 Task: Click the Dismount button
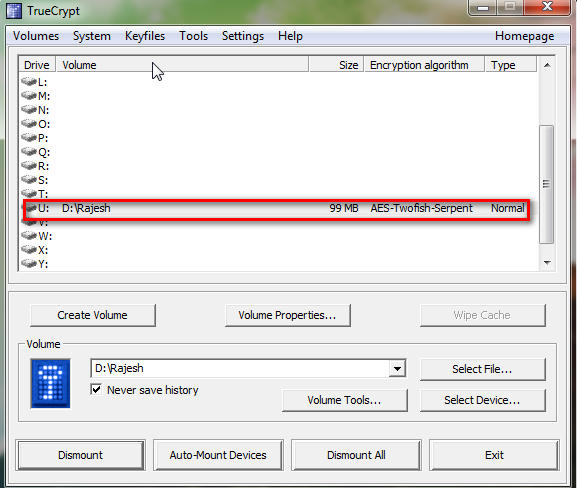[x=81, y=455]
